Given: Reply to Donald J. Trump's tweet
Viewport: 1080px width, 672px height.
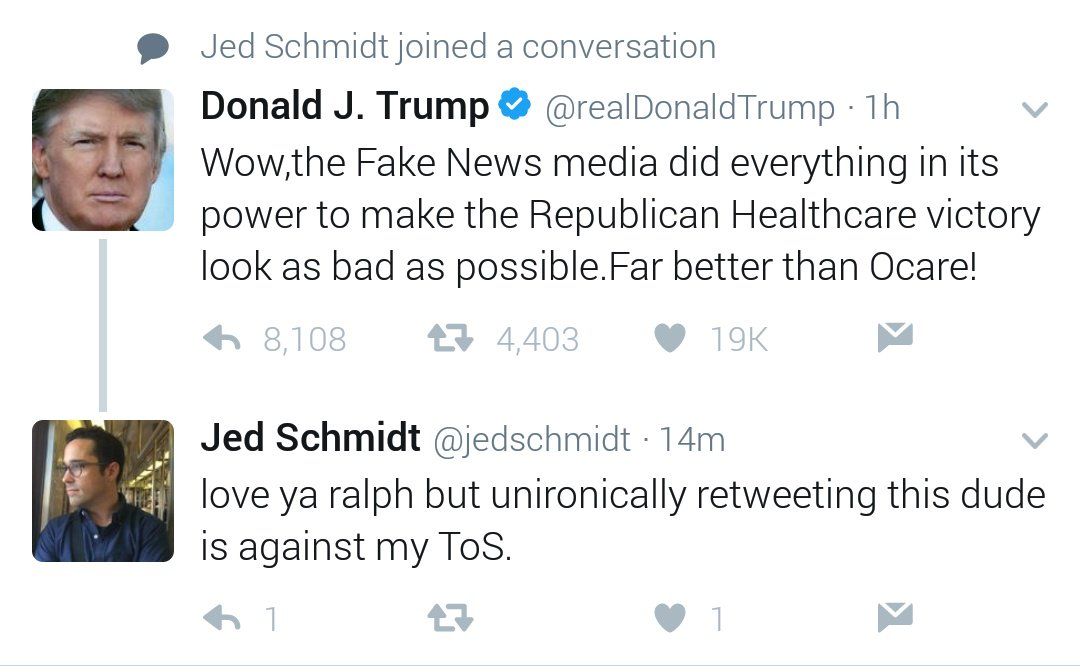Looking at the screenshot, I should [x=222, y=338].
